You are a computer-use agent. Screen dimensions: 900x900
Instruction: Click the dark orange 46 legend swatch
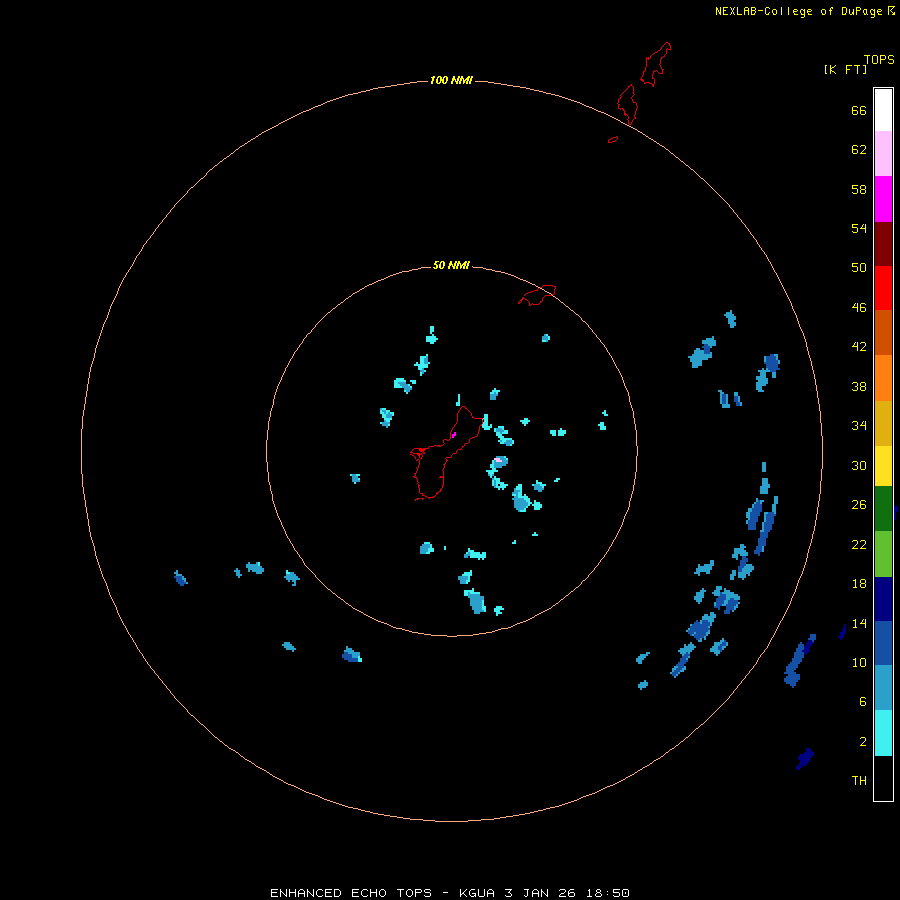(883, 332)
